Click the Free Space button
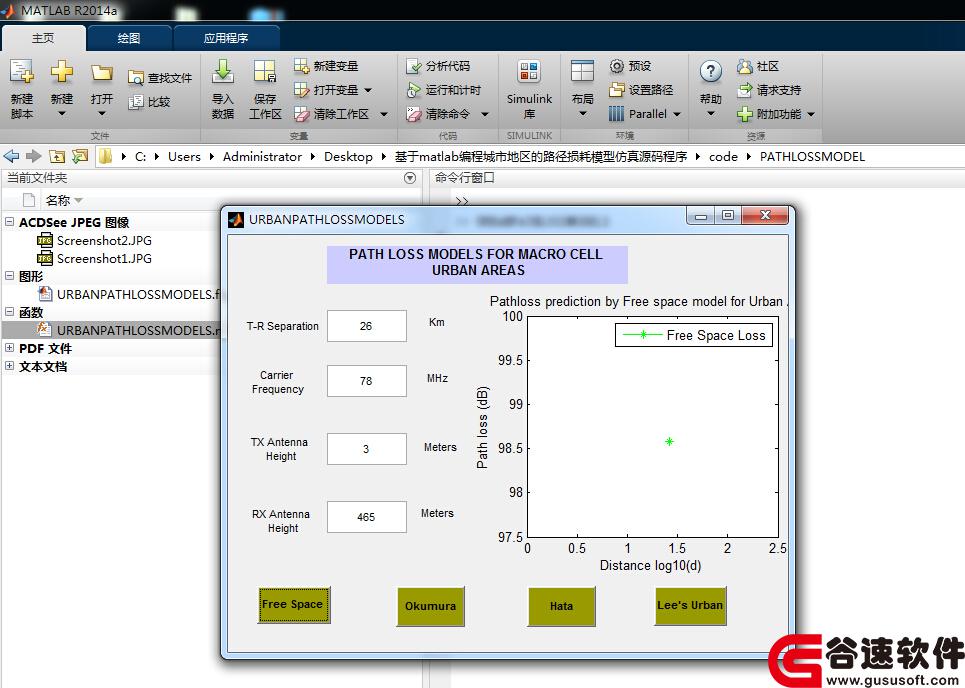The image size is (965, 688). (294, 605)
